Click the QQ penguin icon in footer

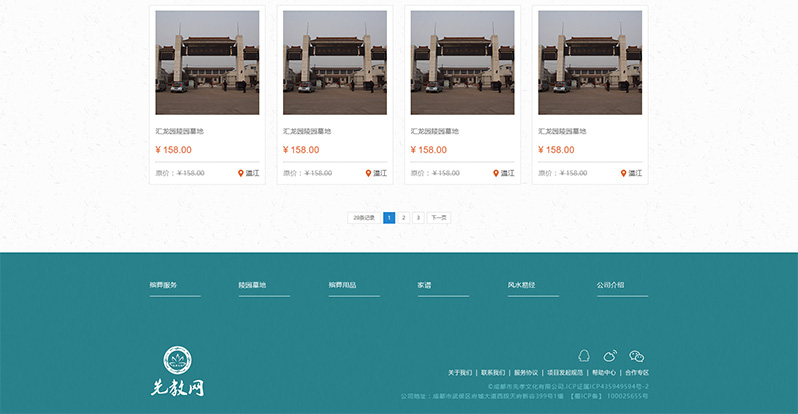[585, 356]
